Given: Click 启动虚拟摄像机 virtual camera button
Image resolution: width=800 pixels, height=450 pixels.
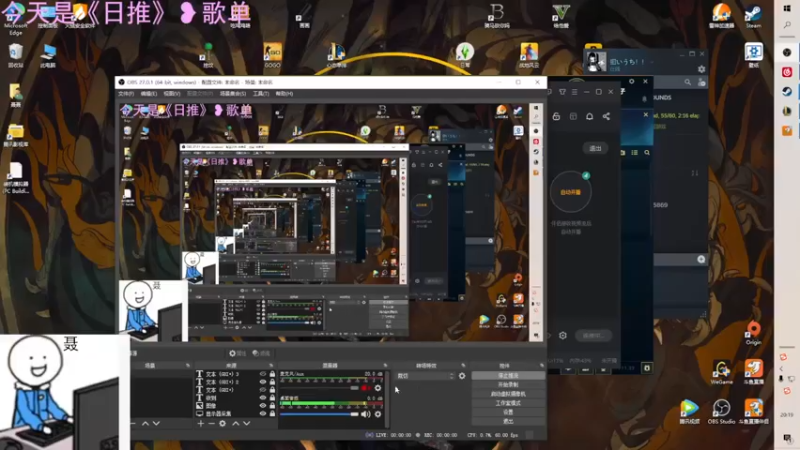Looking at the screenshot, I should coord(508,394).
